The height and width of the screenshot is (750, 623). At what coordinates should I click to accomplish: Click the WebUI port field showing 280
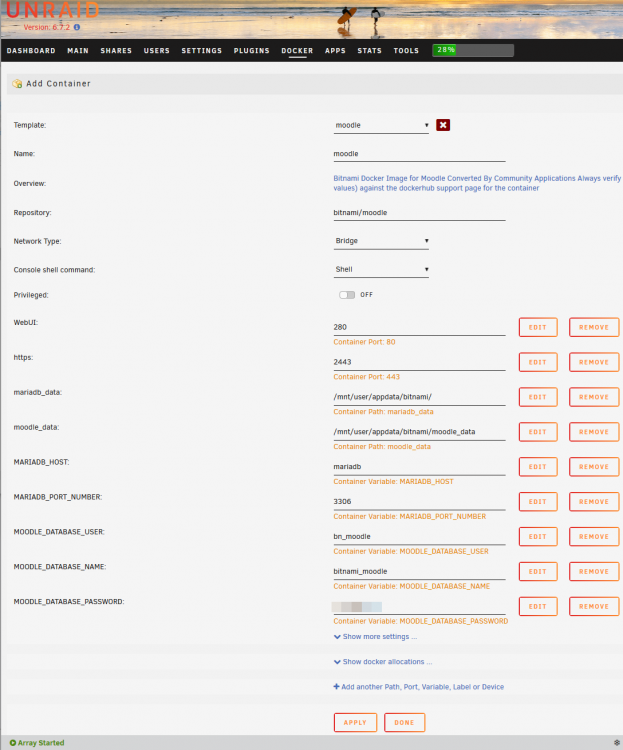coord(419,328)
